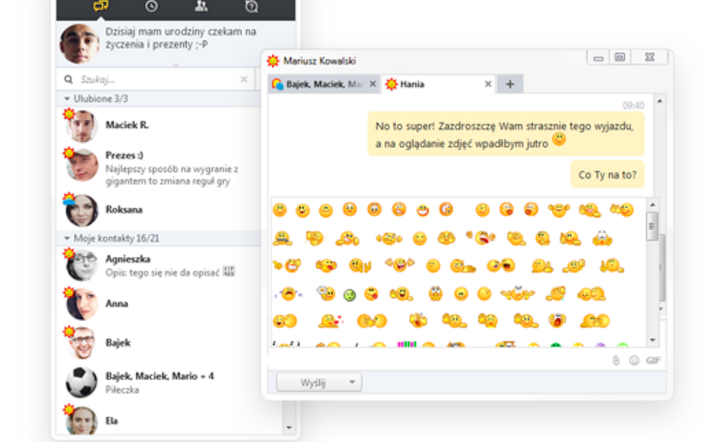The height and width of the screenshot is (442, 720).
Task: Click the emoticon panel scroll-down arrow
Action: [652, 340]
